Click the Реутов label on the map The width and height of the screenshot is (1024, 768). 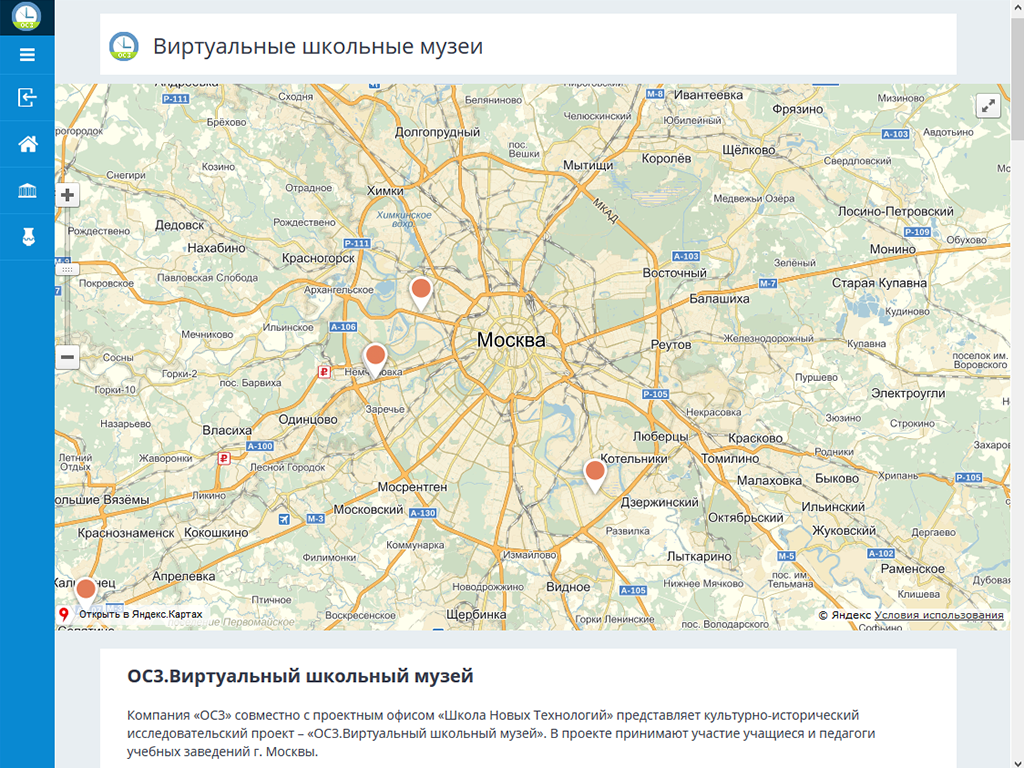tap(671, 345)
